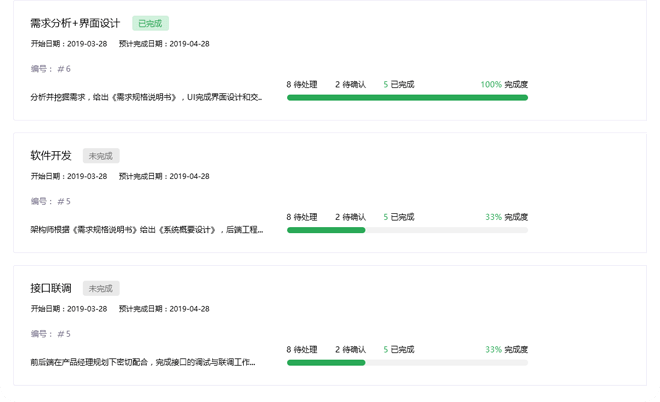Click the description starting with 架构师根据
This screenshot has height=402, width=660.
[x=146, y=229]
